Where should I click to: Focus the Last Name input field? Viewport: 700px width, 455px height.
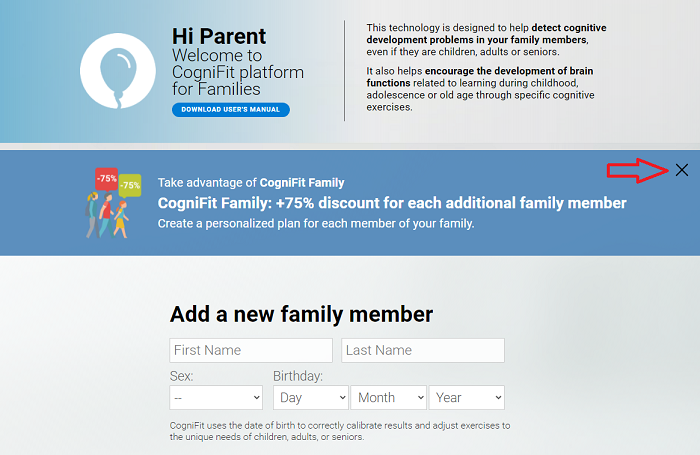click(423, 350)
